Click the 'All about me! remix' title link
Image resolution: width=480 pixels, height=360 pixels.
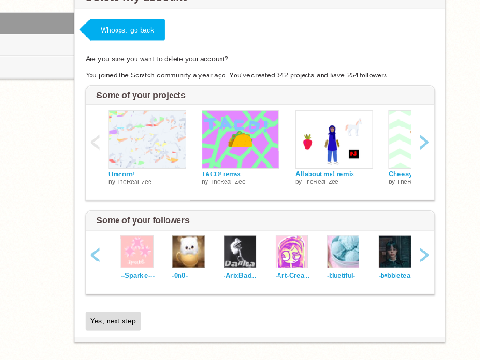[324, 174]
